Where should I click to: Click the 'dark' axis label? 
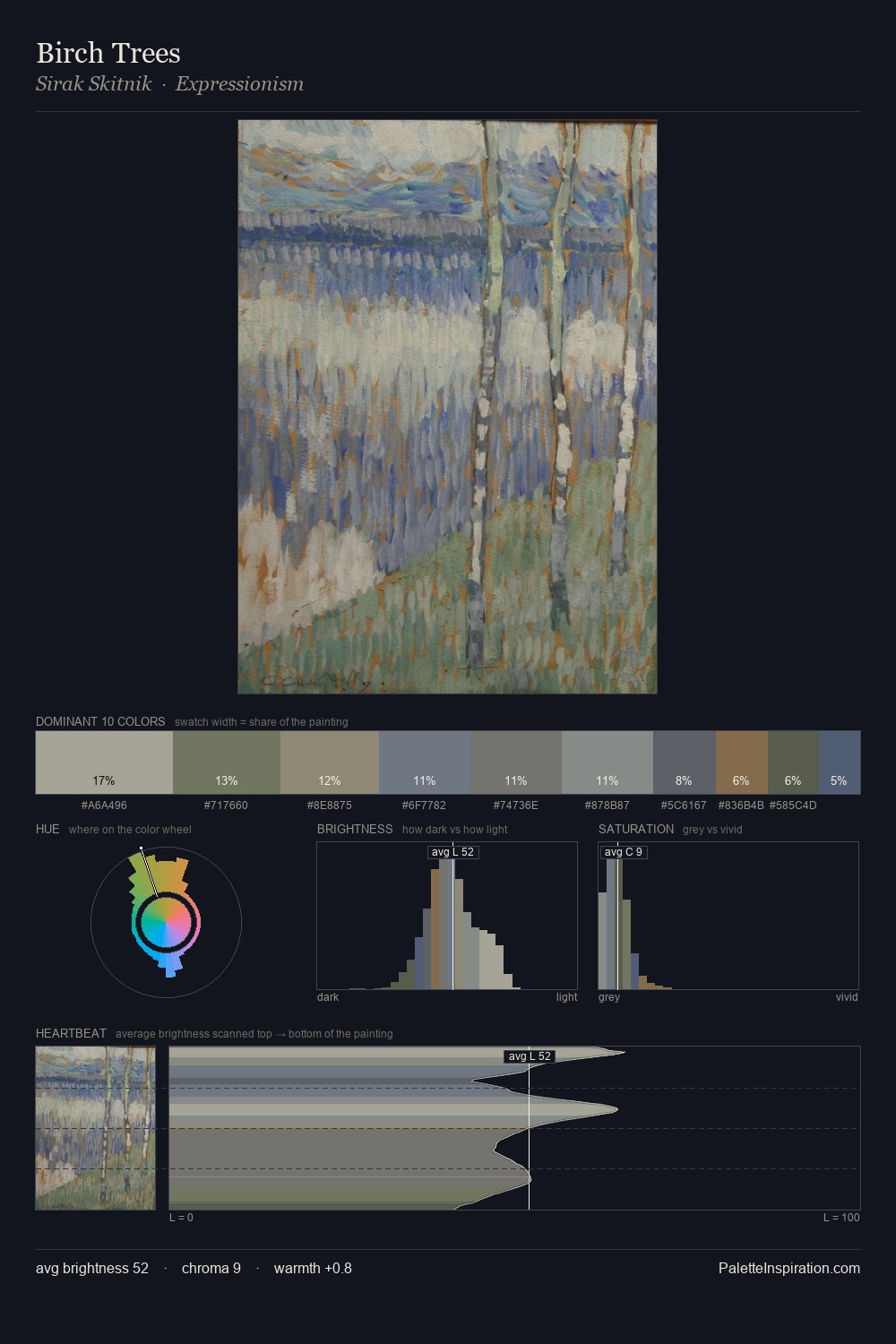328,997
